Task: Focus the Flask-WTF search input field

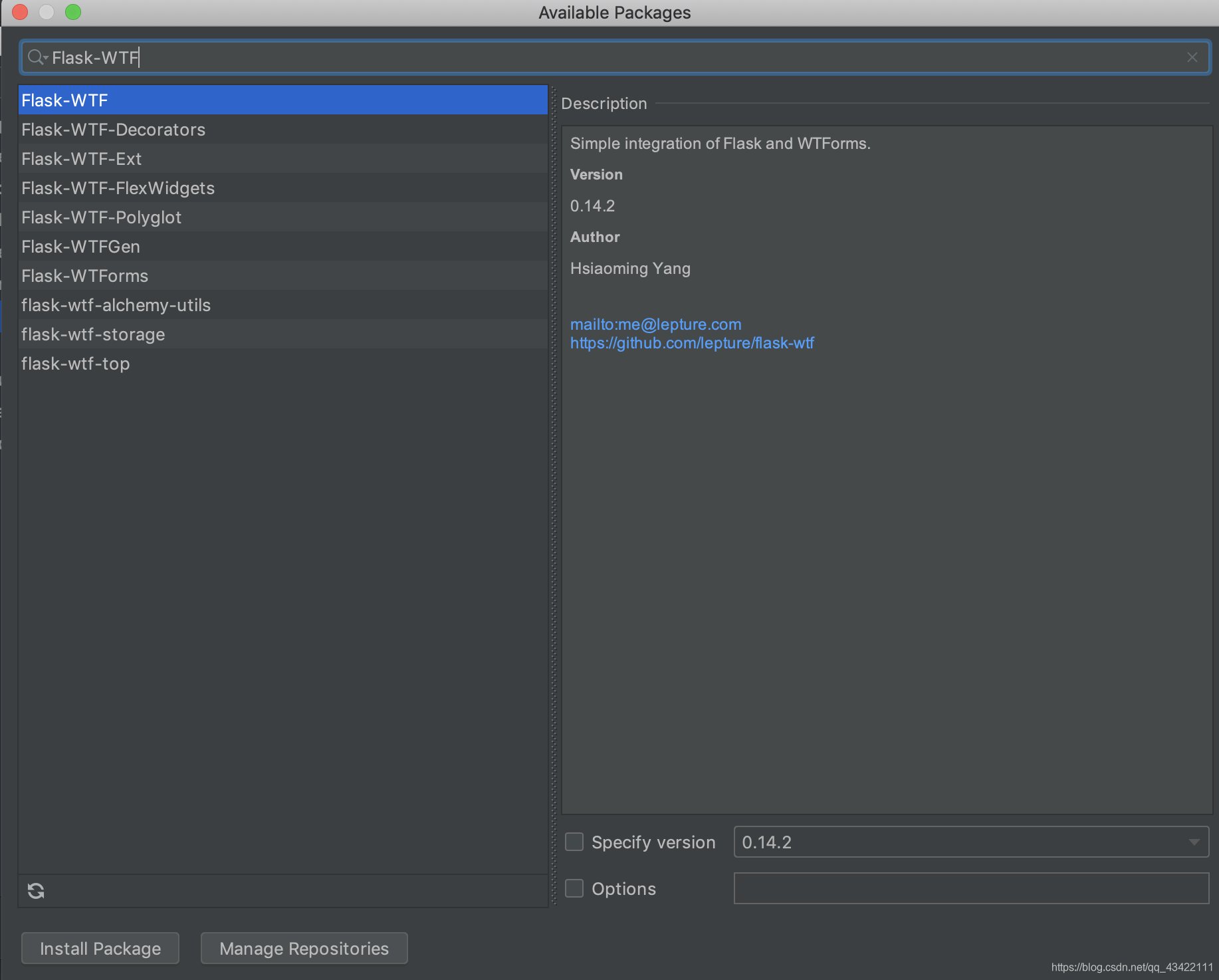Action: 615,57
